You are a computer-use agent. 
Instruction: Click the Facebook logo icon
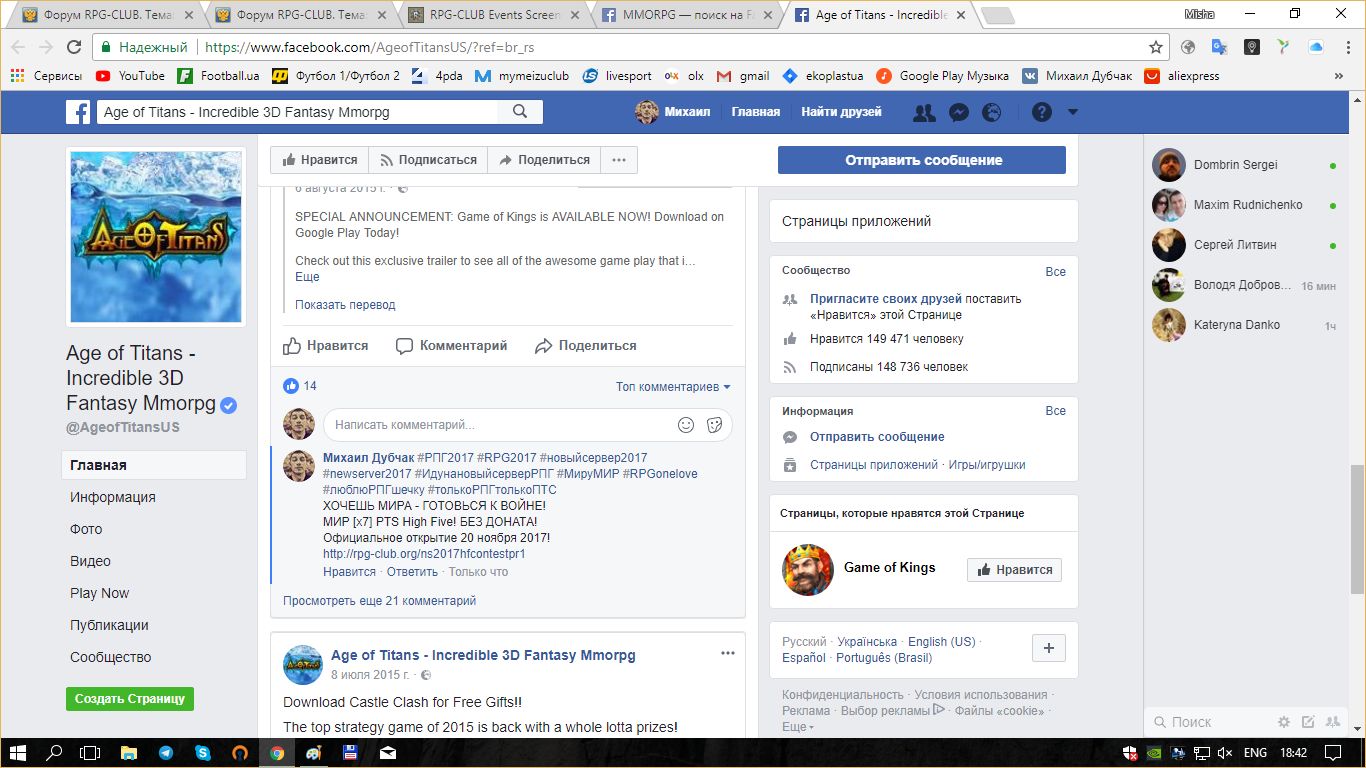pos(78,112)
